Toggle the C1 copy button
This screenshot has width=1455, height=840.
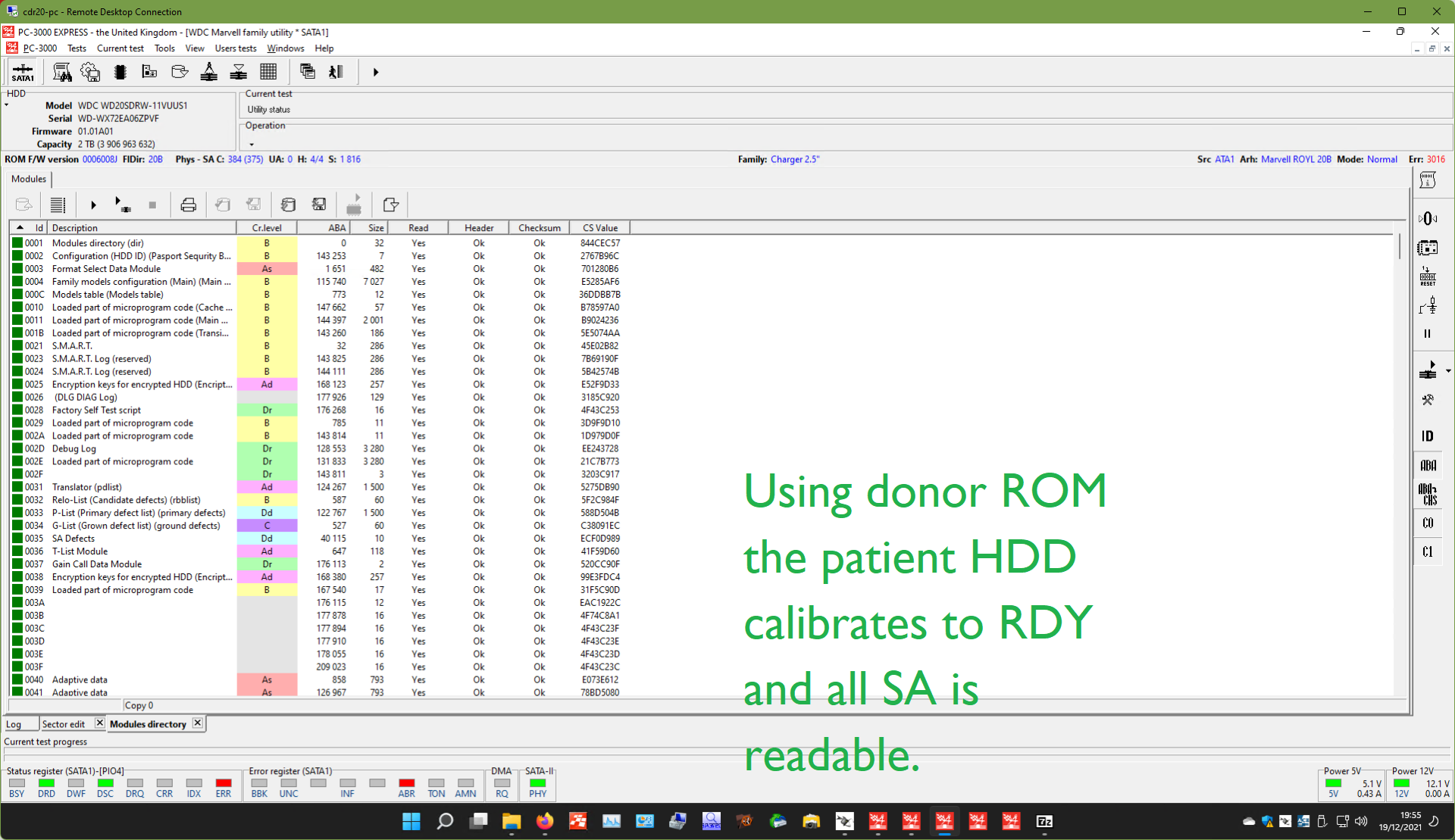click(x=1428, y=552)
